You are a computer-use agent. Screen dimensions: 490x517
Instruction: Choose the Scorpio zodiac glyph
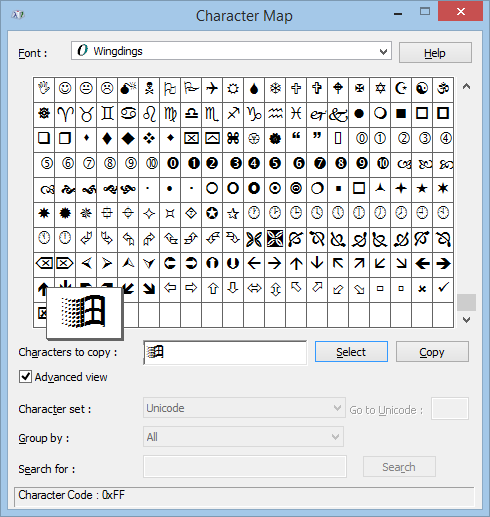point(212,114)
